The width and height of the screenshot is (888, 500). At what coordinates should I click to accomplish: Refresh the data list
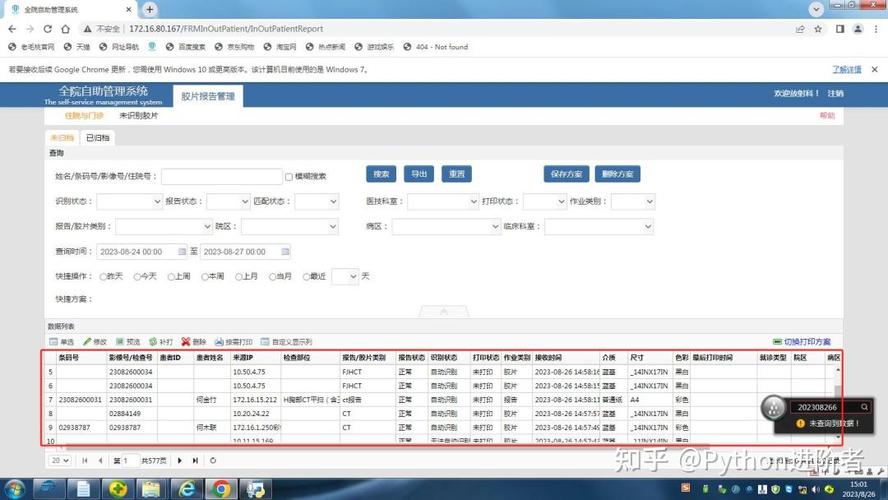[213, 461]
